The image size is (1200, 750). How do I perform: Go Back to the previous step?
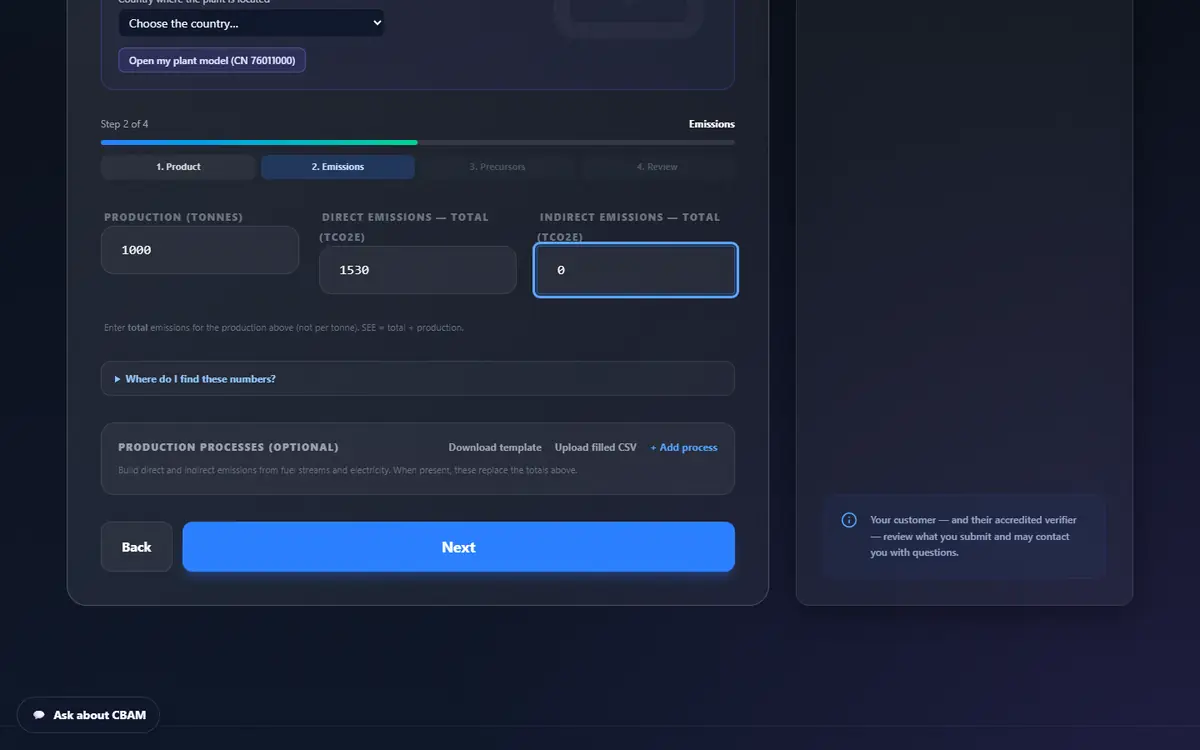(x=136, y=547)
